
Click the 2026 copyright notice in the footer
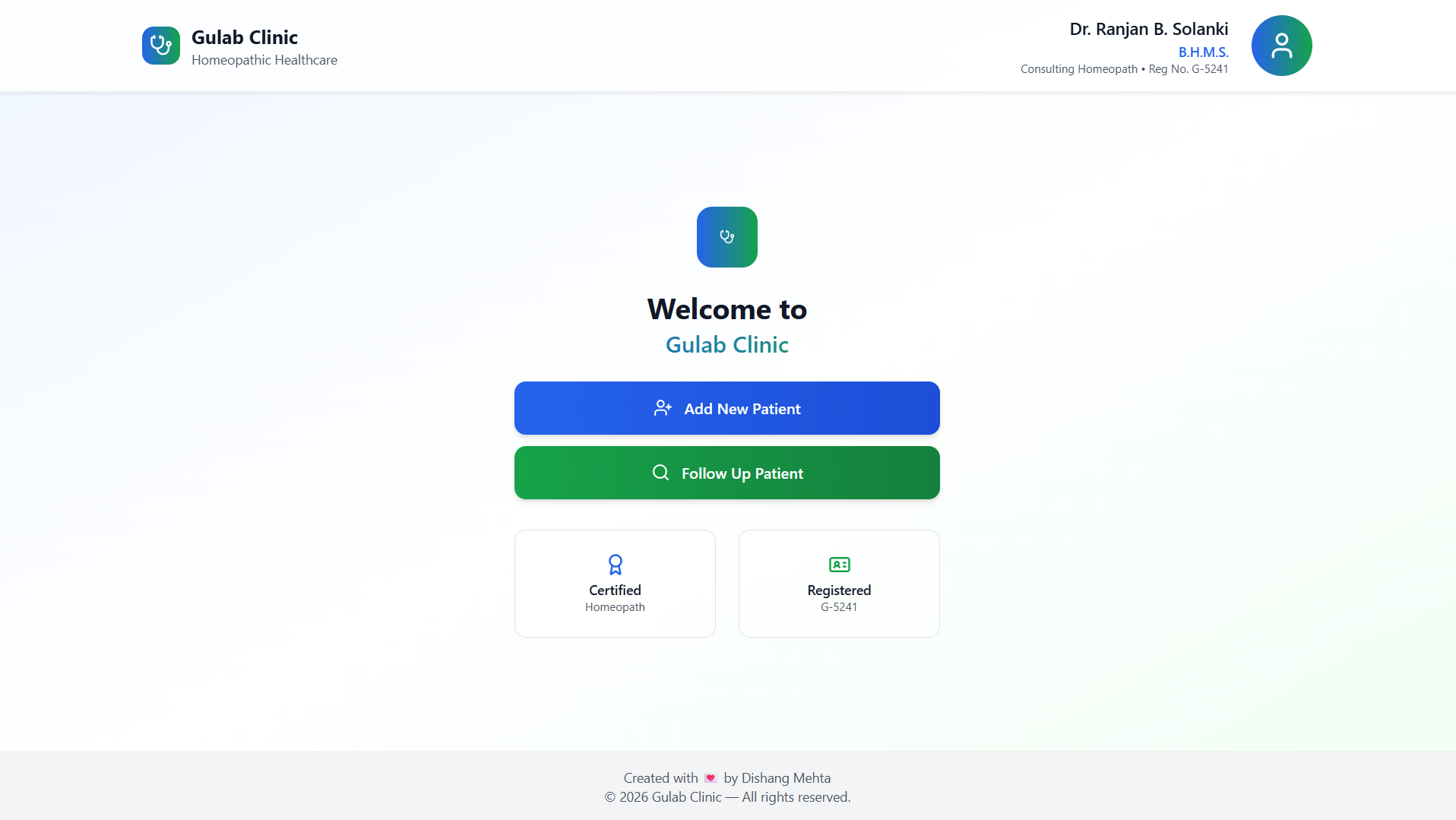pyautogui.click(x=727, y=797)
